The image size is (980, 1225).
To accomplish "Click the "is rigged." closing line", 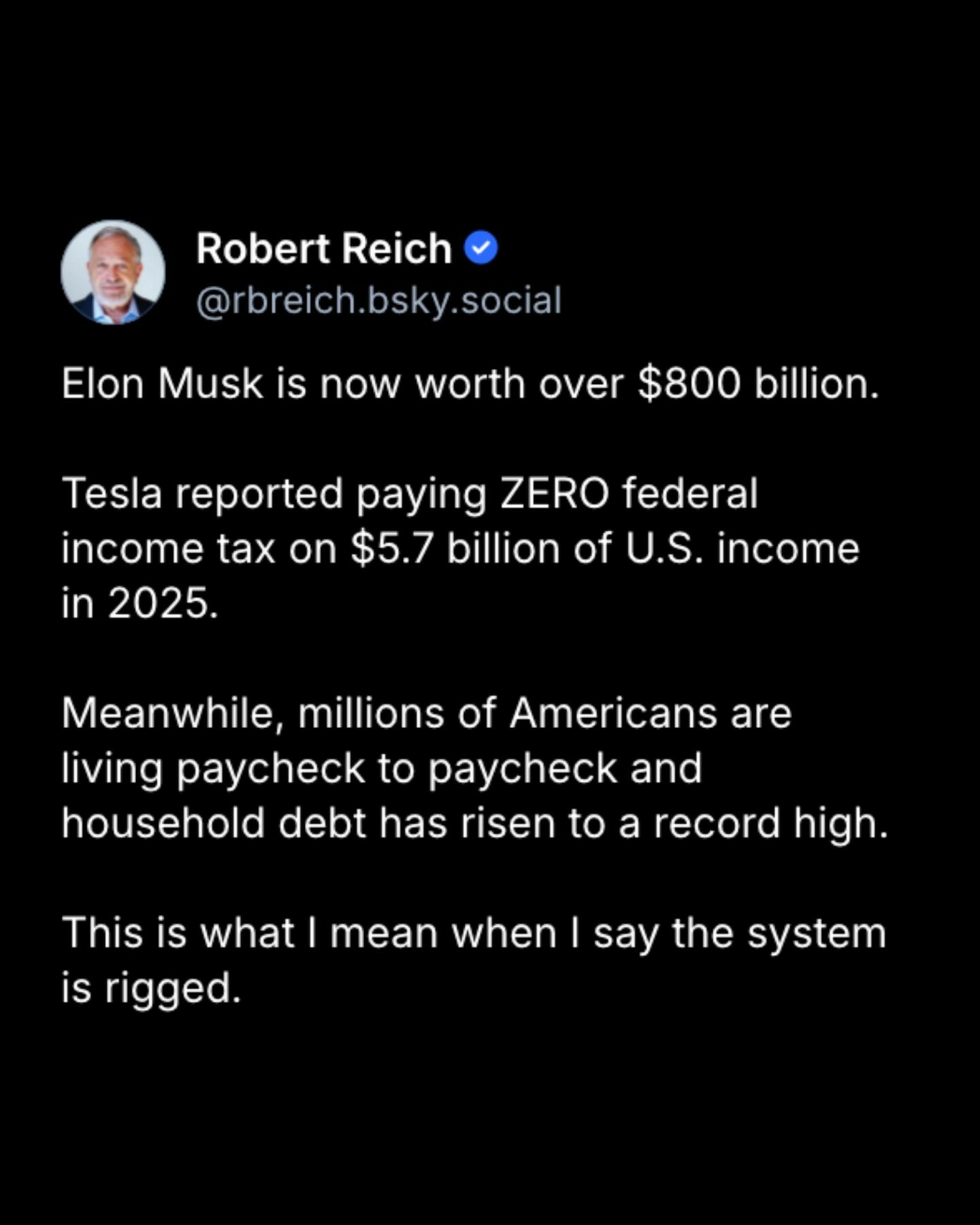I will click(151, 988).
